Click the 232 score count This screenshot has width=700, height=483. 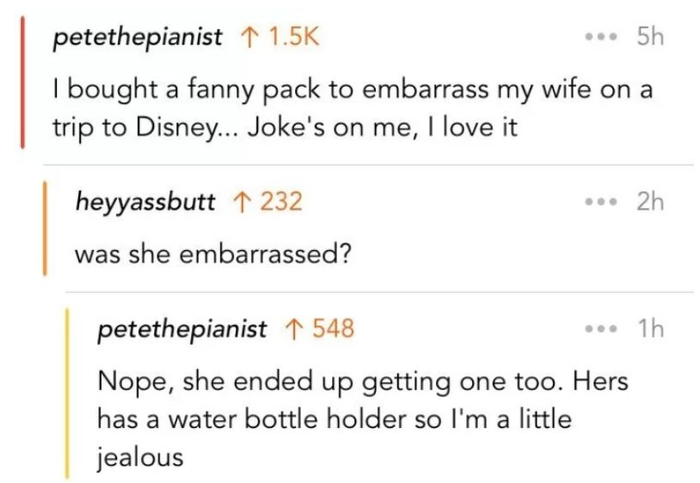point(281,202)
